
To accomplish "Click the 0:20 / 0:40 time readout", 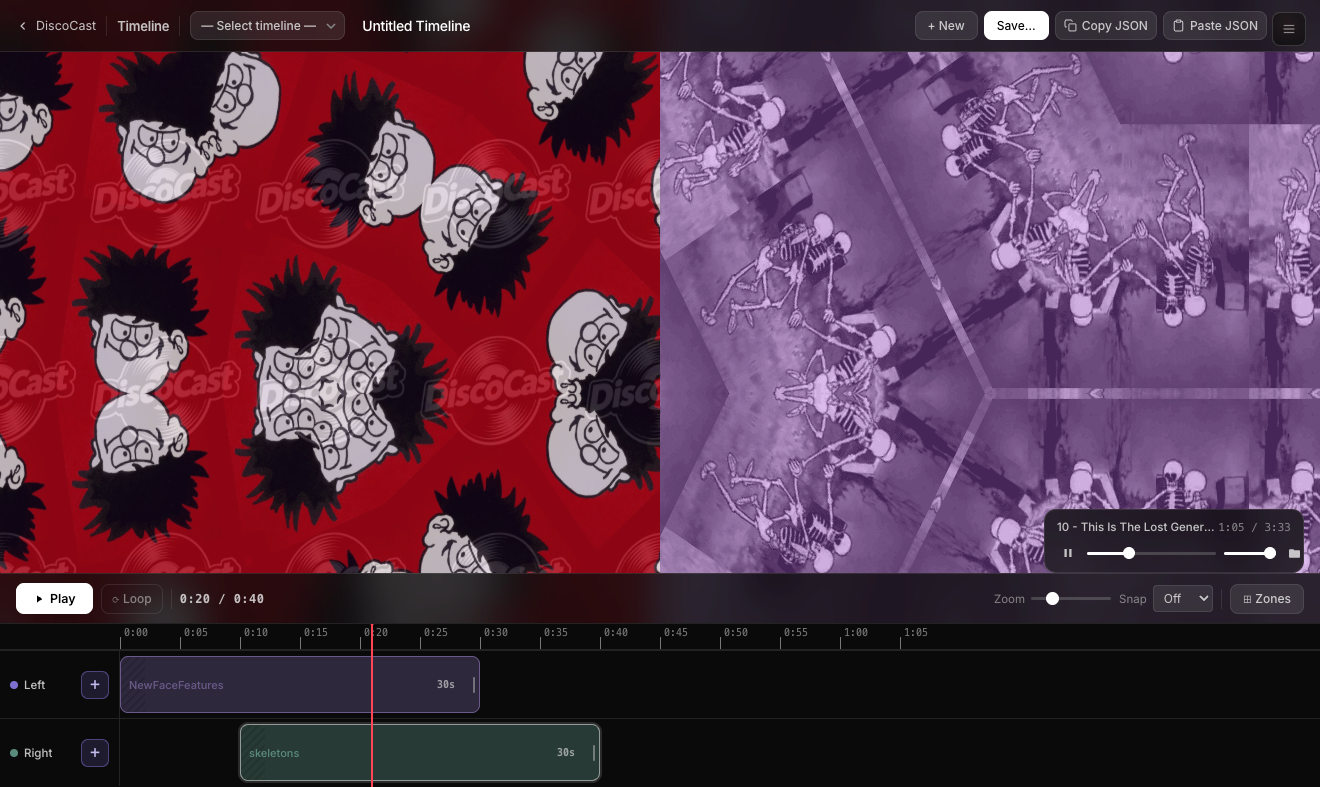I will pyautogui.click(x=222, y=599).
